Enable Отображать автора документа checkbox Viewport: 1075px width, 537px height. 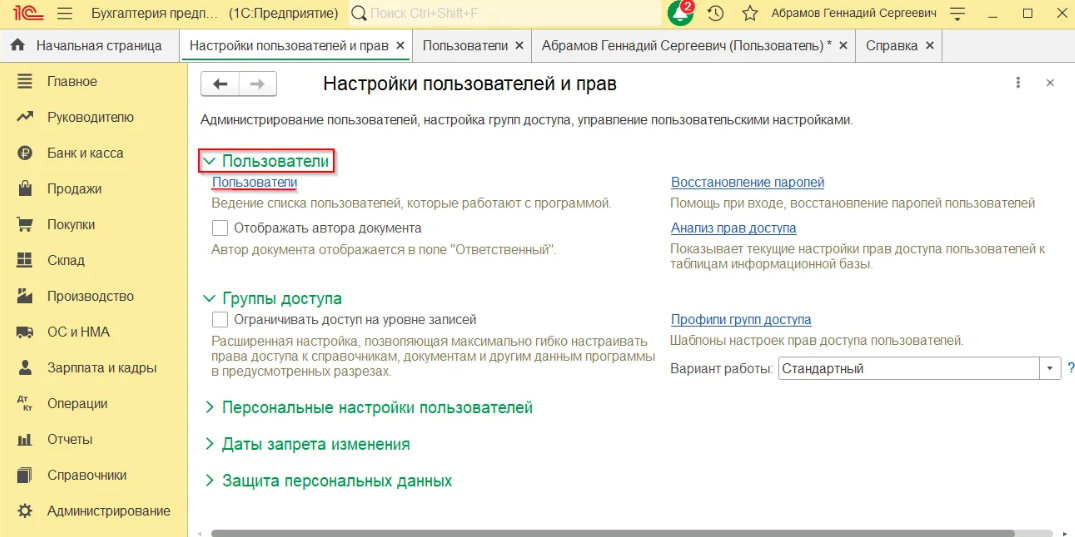(220, 228)
